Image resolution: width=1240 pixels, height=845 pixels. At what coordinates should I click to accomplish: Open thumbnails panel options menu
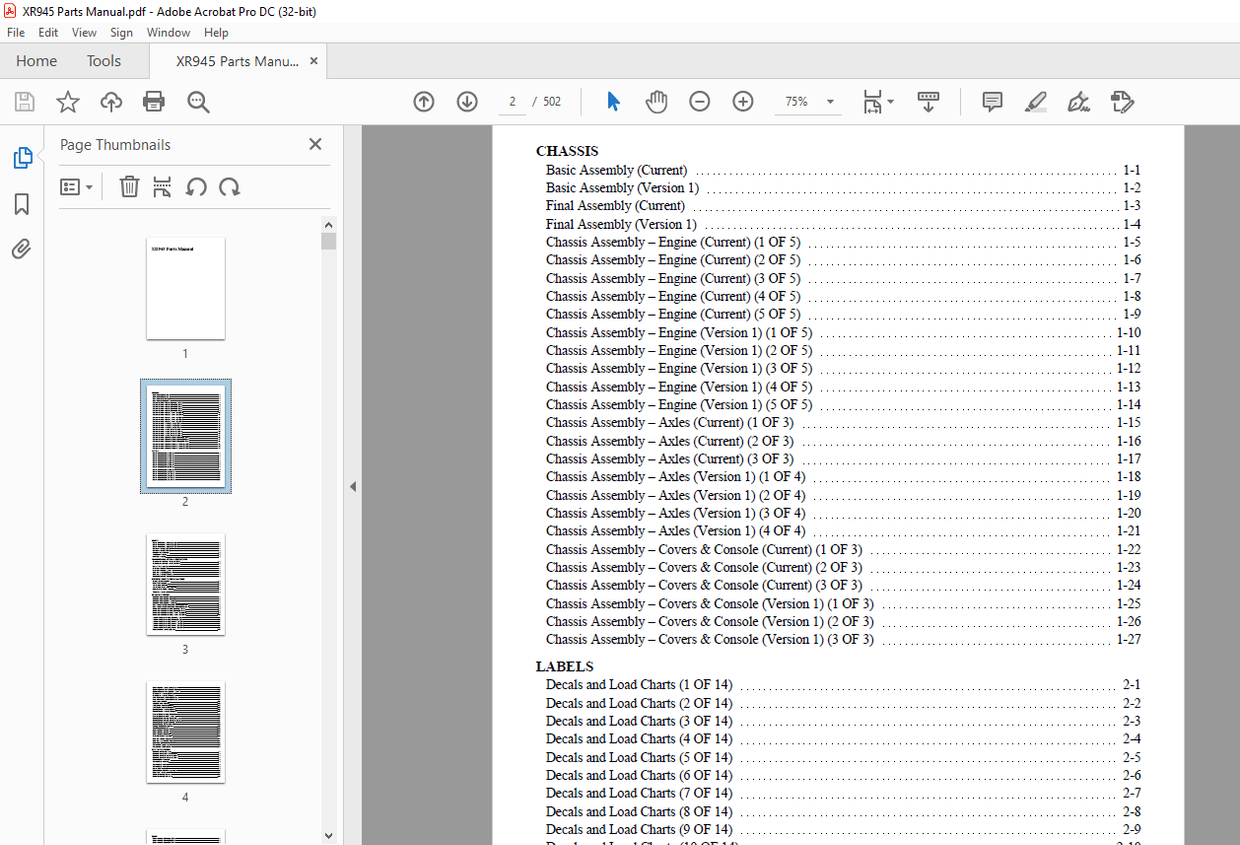click(76, 187)
